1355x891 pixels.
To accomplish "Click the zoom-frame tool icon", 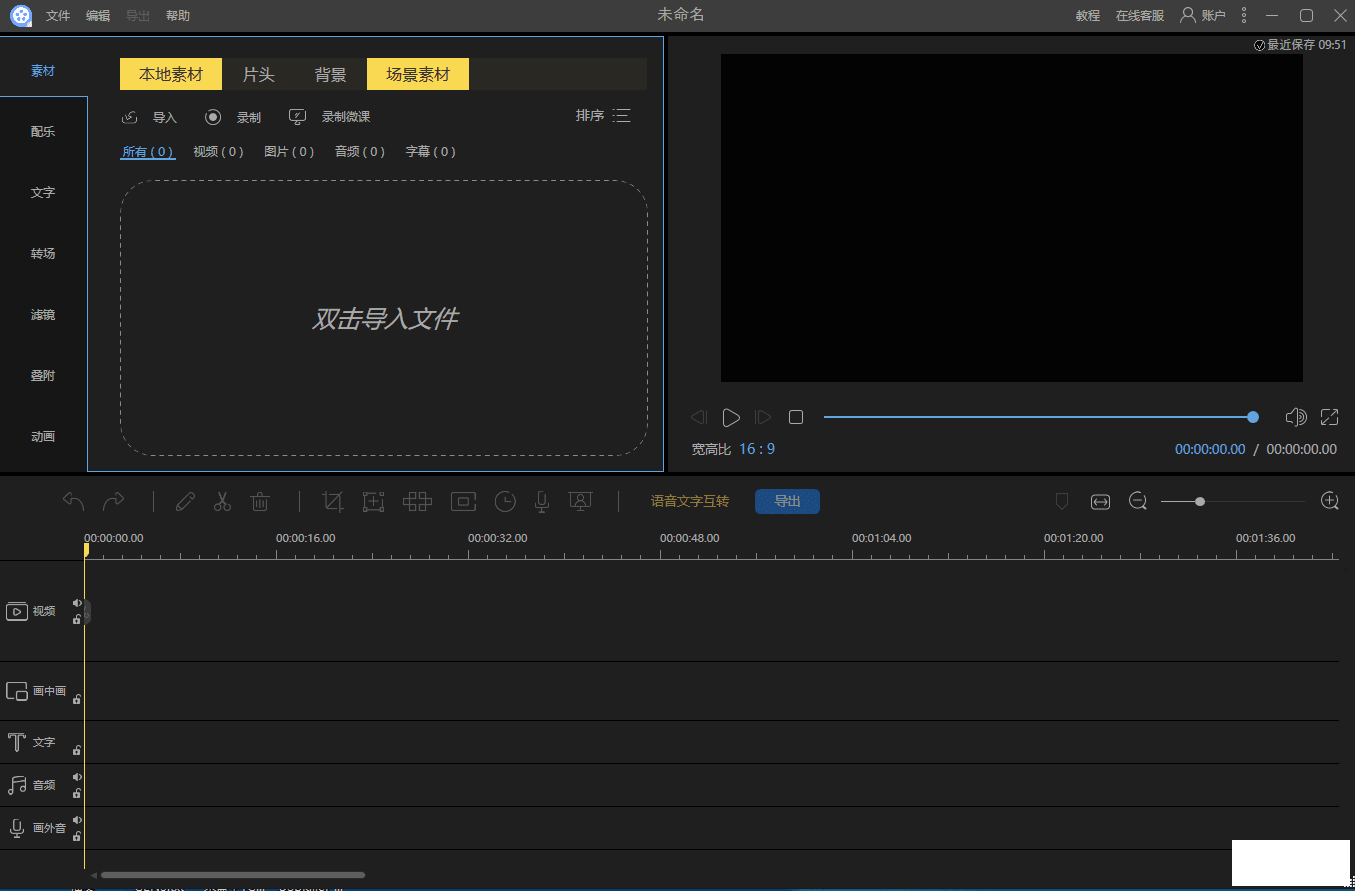I will pos(373,501).
